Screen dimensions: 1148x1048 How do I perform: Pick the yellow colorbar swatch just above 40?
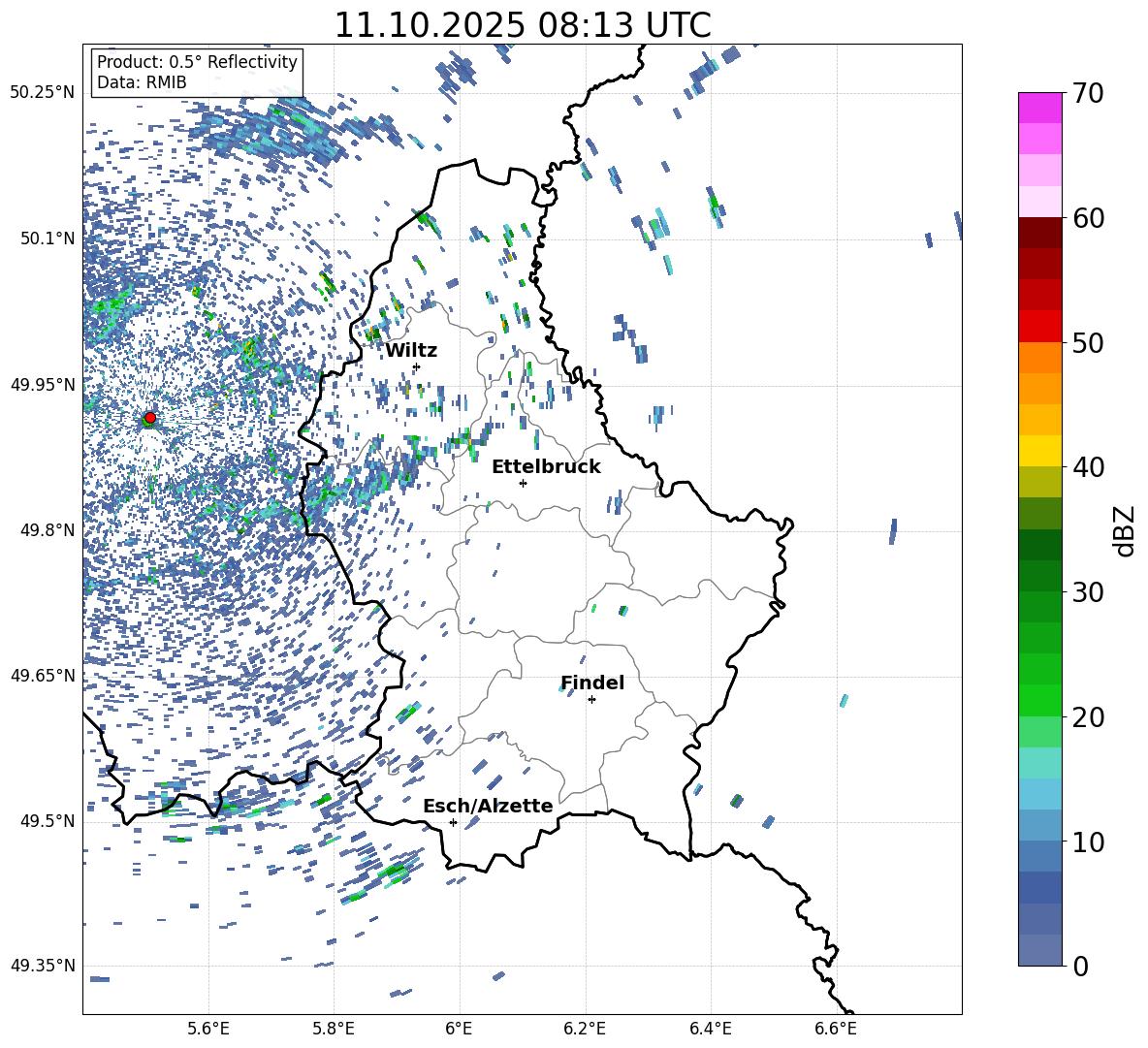1040,451
